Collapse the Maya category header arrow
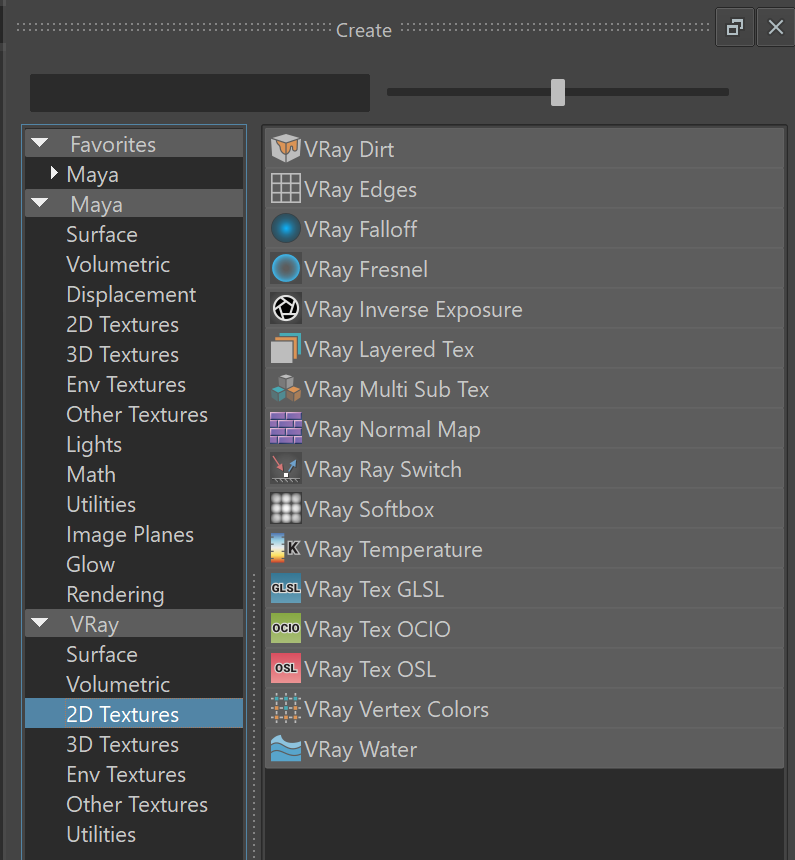This screenshot has width=795, height=860. coord(40,203)
